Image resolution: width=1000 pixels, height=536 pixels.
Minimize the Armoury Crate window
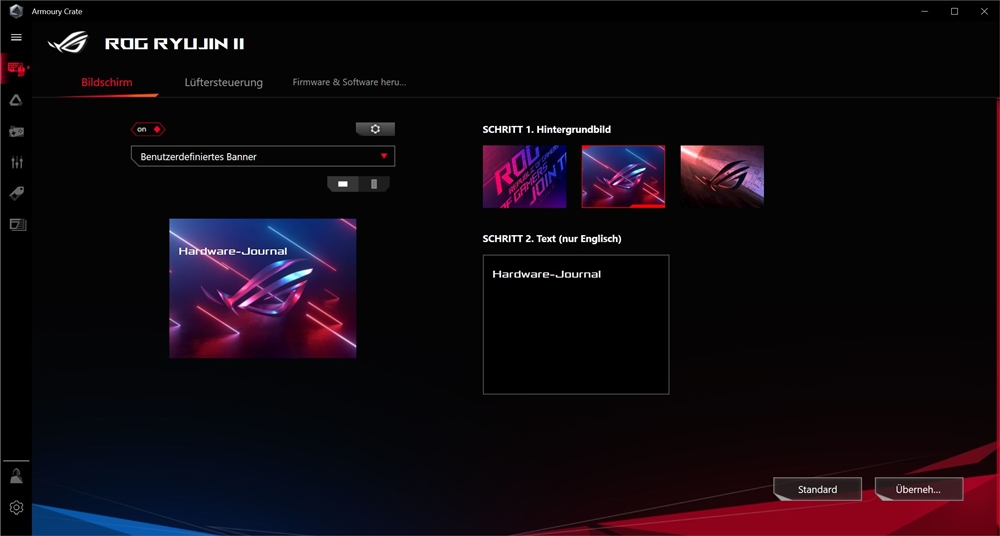pos(925,11)
